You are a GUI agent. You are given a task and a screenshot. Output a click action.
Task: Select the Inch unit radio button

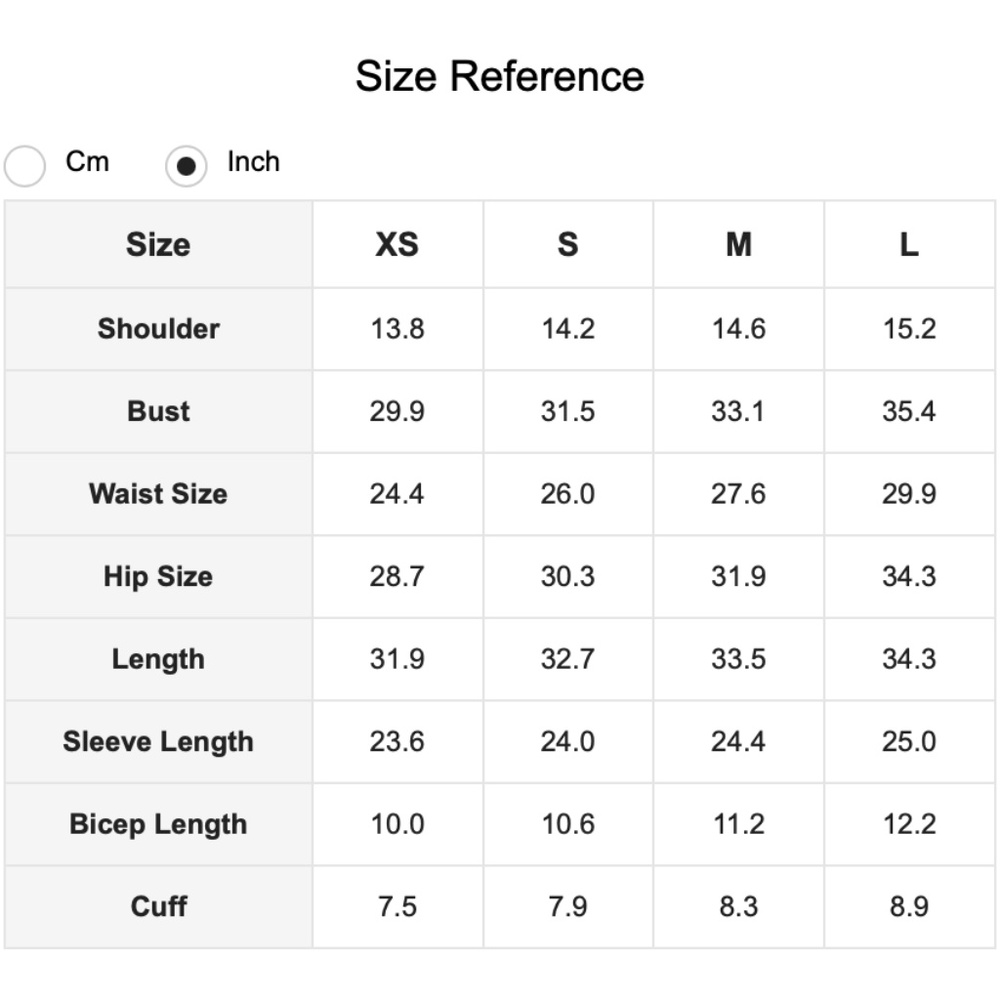coord(186,165)
